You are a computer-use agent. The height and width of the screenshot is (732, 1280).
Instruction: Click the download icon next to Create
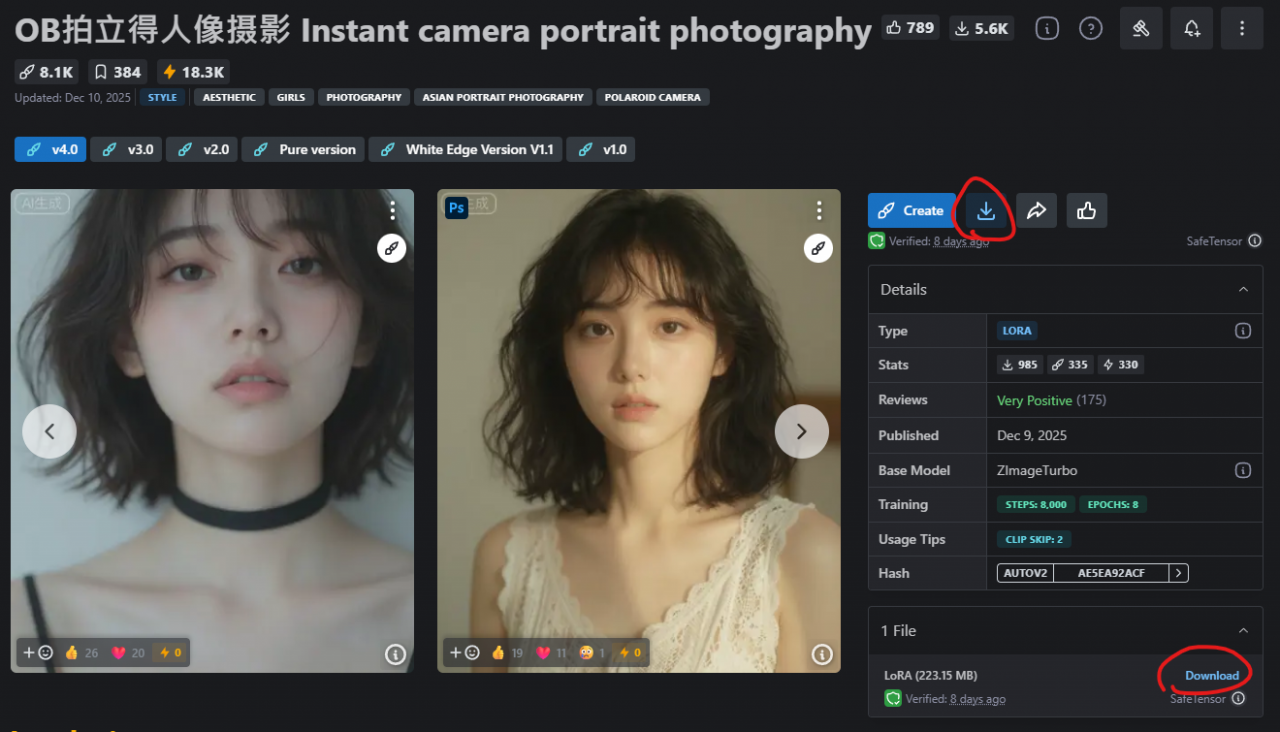coord(986,211)
